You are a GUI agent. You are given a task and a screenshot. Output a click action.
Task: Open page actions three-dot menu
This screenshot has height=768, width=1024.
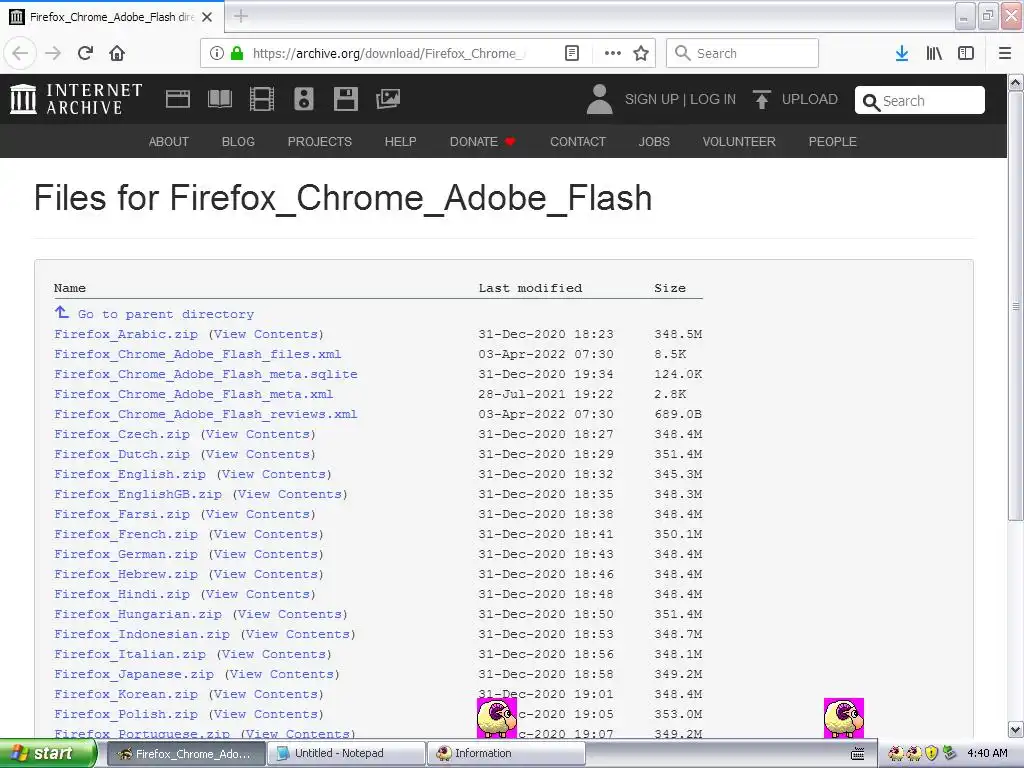[613, 54]
